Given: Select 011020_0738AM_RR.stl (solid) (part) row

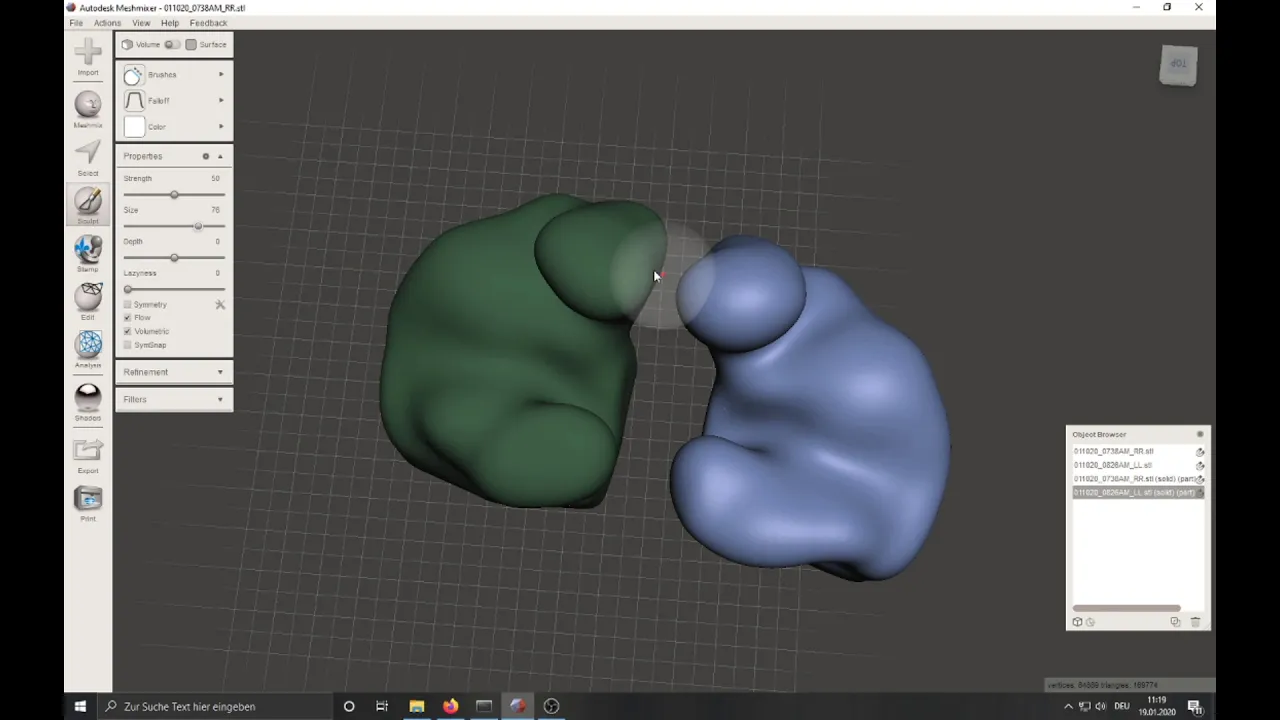Looking at the screenshot, I should click(x=1139, y=479).
